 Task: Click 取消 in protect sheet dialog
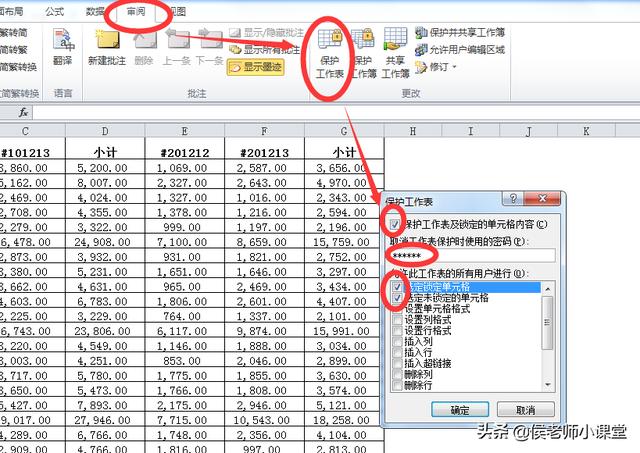coord(526,409)
